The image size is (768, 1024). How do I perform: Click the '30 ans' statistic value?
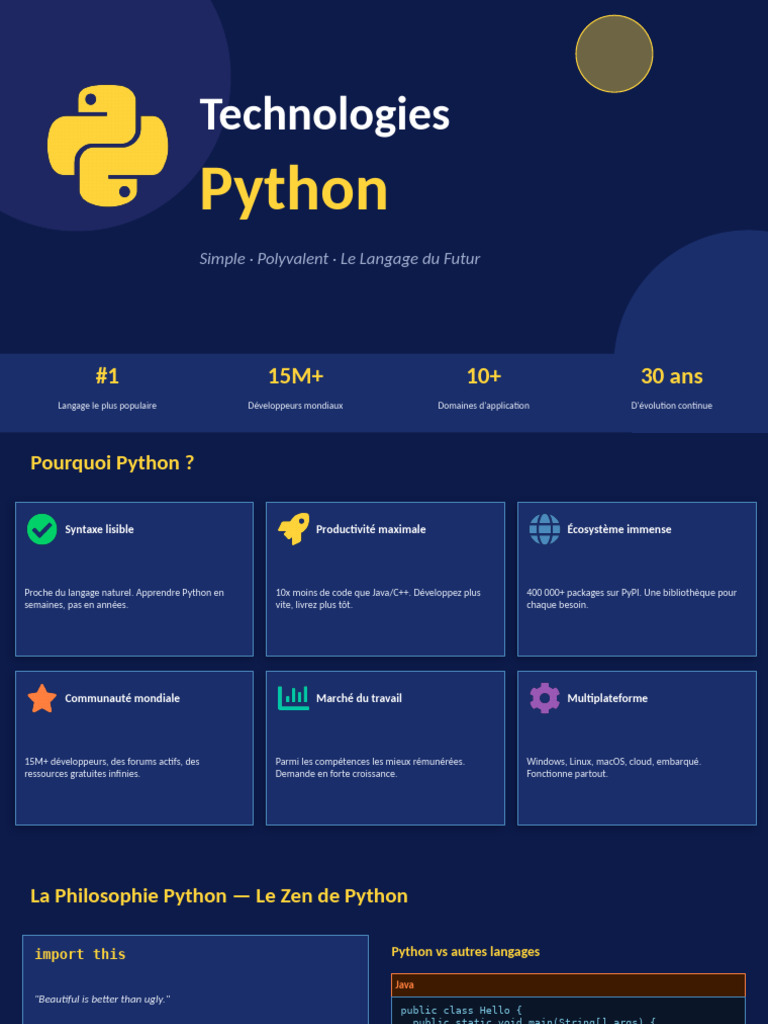tap(672, 376)
